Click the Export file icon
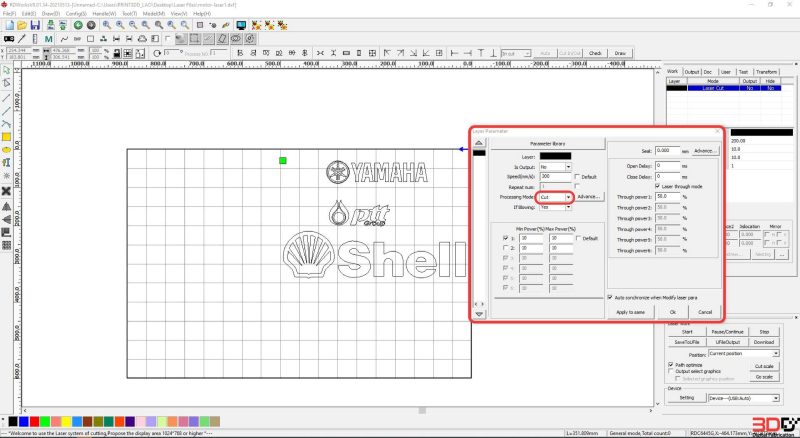Image resolution: width=800 pixels, height=438 pixels. pos(63,25)
